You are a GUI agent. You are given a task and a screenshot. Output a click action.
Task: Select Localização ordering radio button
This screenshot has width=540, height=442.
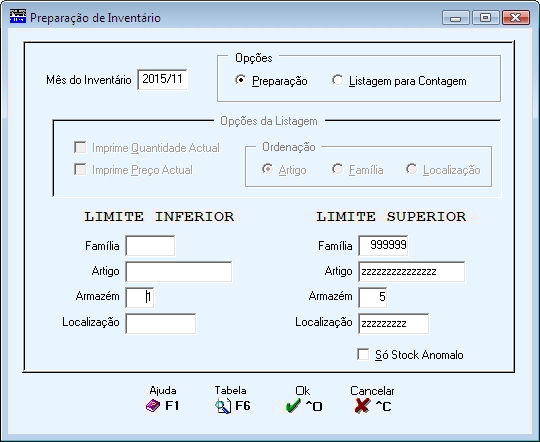(x=412, y=169)
